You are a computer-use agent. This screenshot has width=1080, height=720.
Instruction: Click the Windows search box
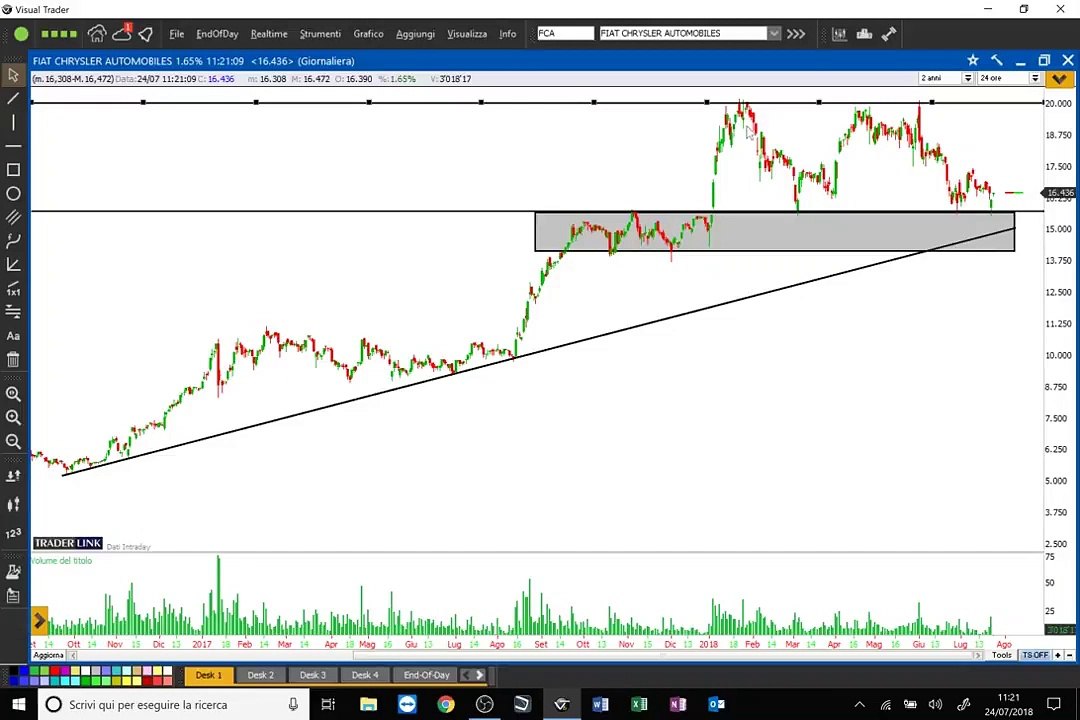coord(174,704)
